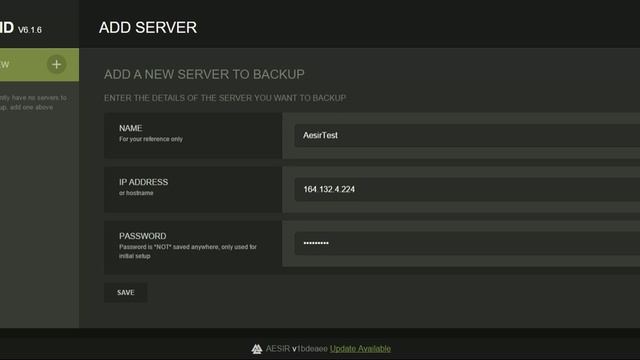Click the Name input field containing AesirTest
Viewport: 640px width, 360px height.
(467, 136)
